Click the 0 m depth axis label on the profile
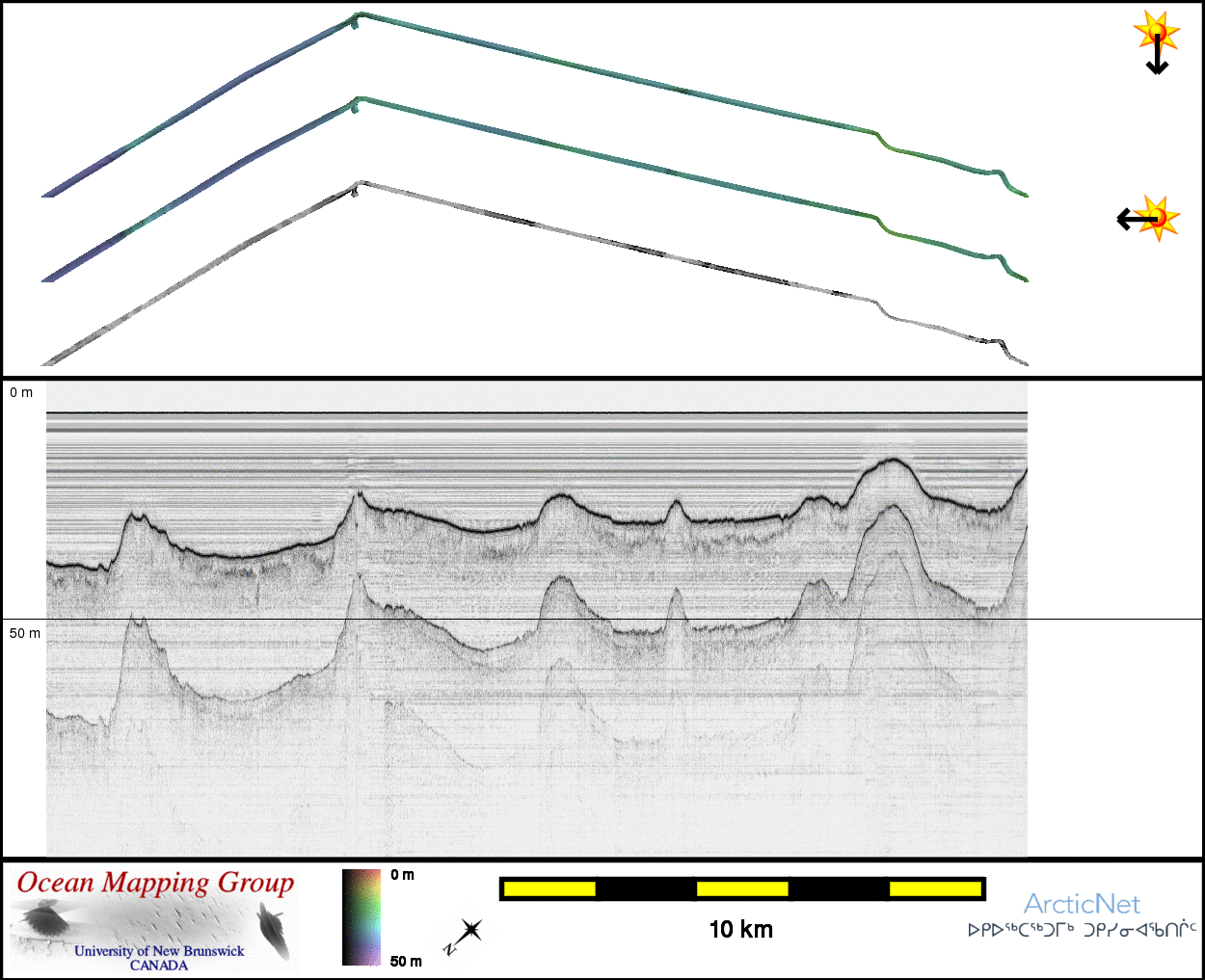The height and width of the screenshot is (980, 1205). (21, 392)
